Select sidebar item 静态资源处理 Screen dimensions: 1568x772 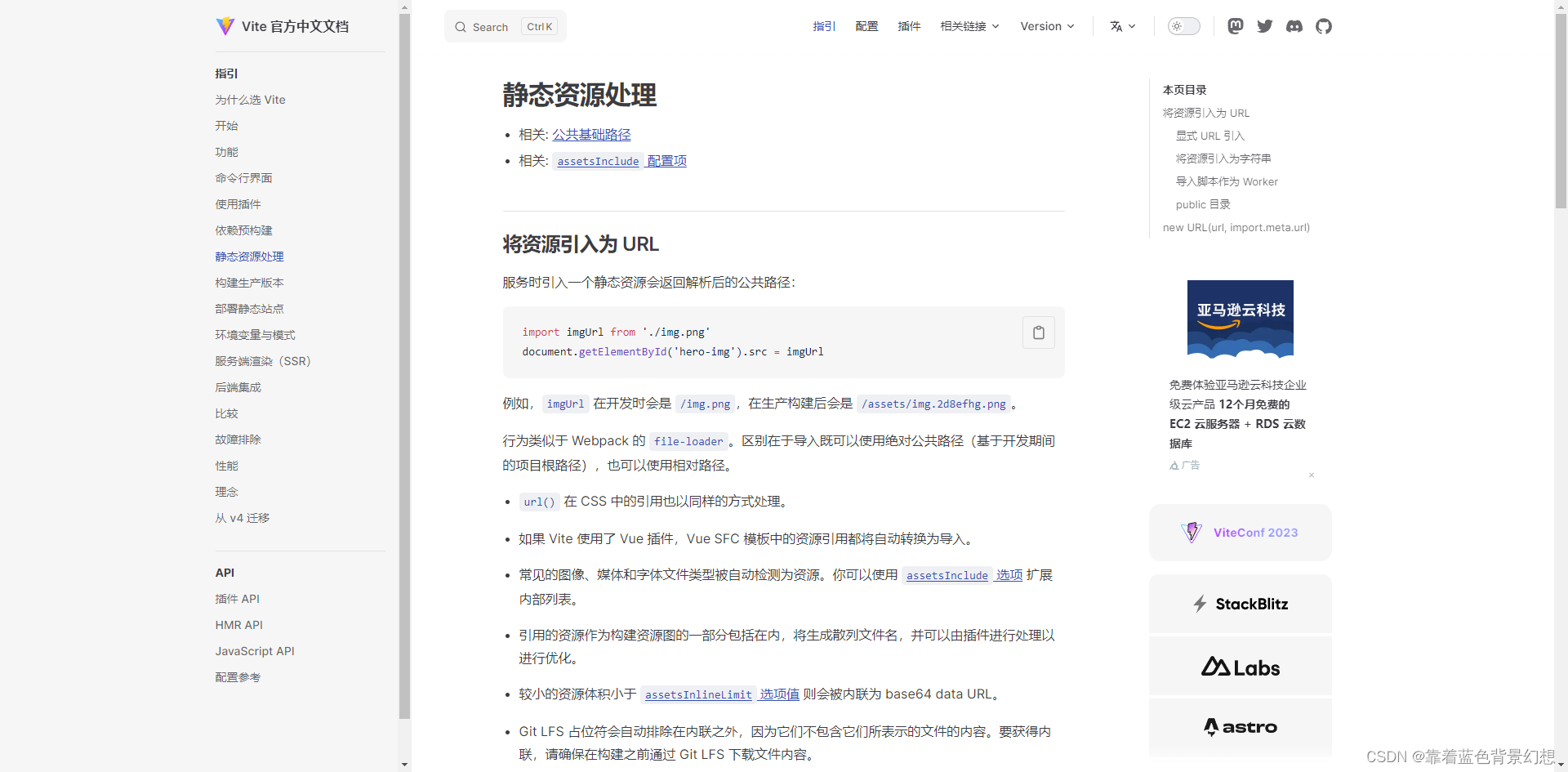coord(250,257)
